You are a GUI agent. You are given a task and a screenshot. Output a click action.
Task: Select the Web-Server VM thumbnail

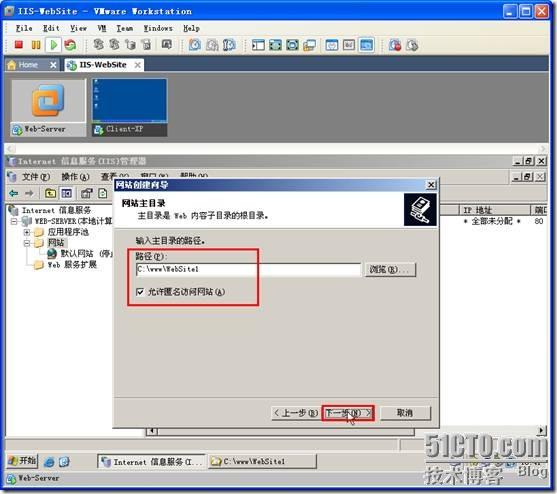(x=49, y=108)
